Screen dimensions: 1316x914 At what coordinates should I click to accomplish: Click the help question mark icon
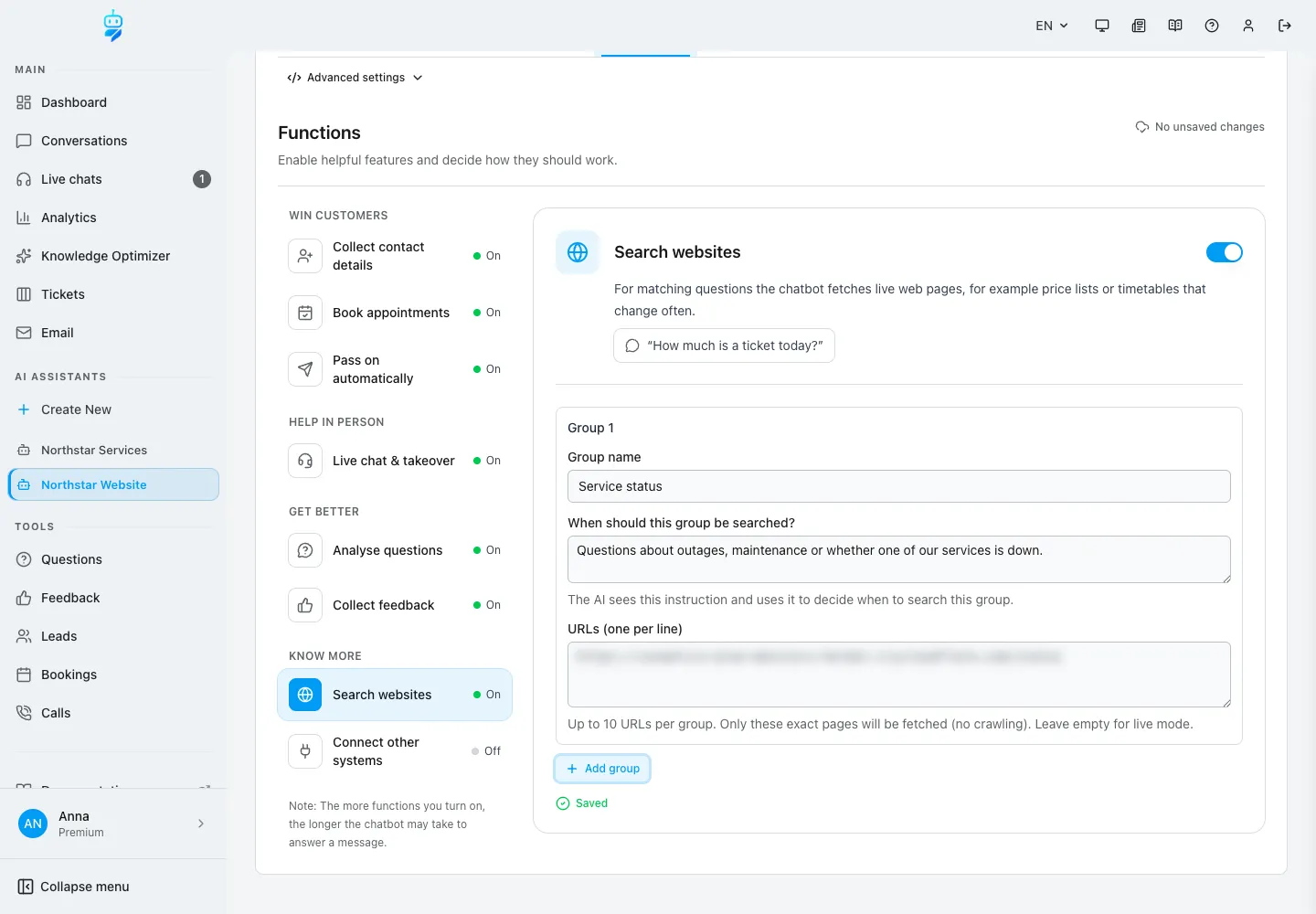pyautogui.click(x=1212, y=26)
